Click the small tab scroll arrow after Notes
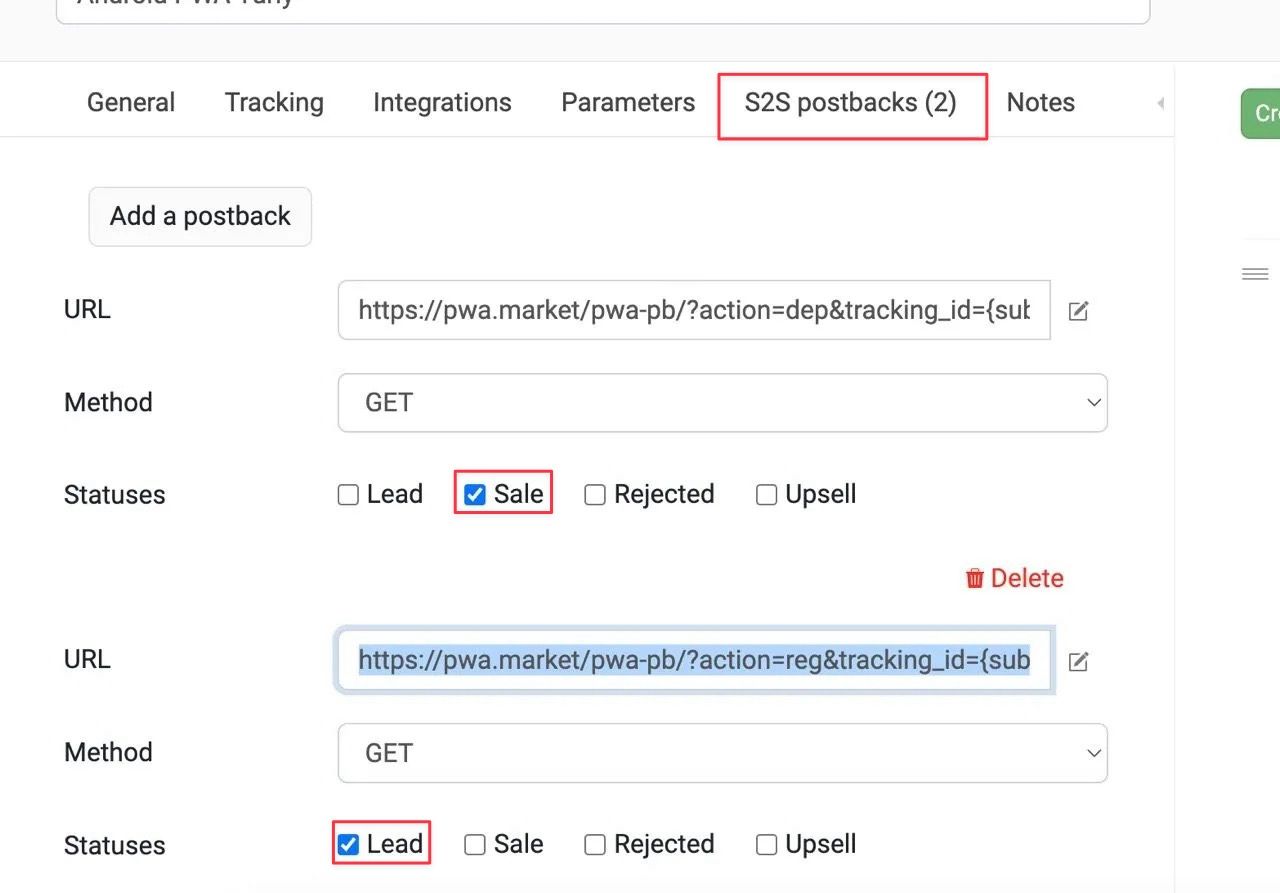This screenshot has width=1280, height=893. (1160, 103)
